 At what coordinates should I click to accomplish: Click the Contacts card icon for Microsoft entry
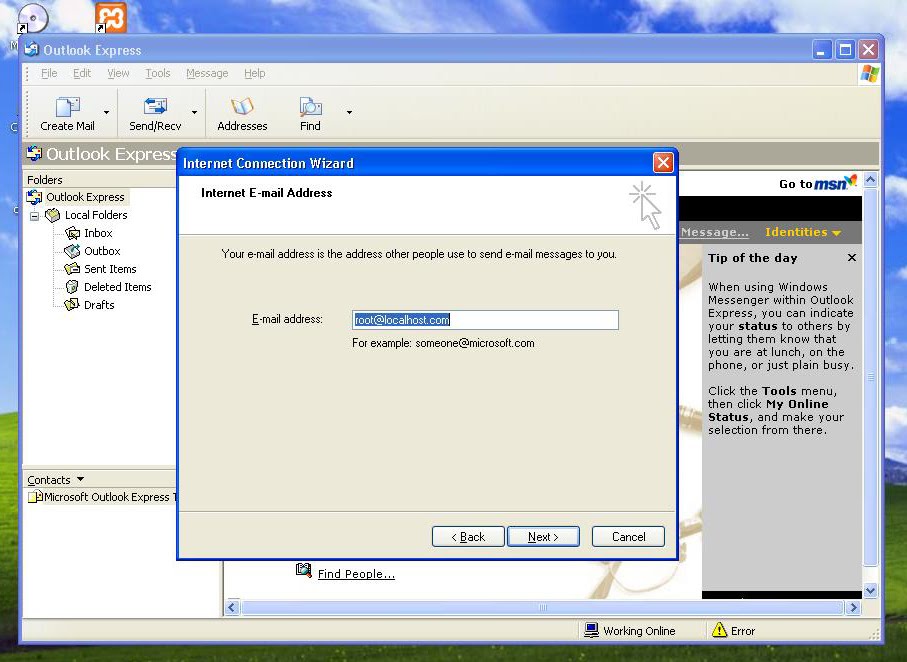coord(35,497)
